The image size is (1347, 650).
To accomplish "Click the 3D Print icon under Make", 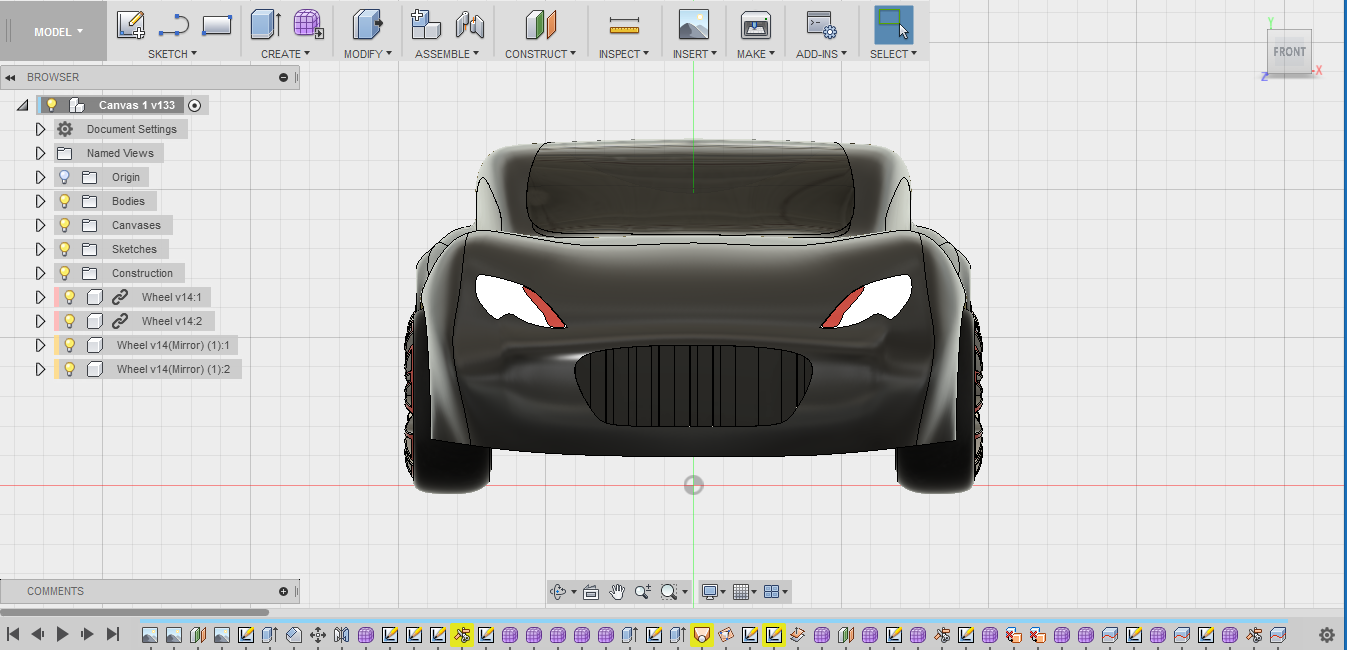I will coord(755,25).
